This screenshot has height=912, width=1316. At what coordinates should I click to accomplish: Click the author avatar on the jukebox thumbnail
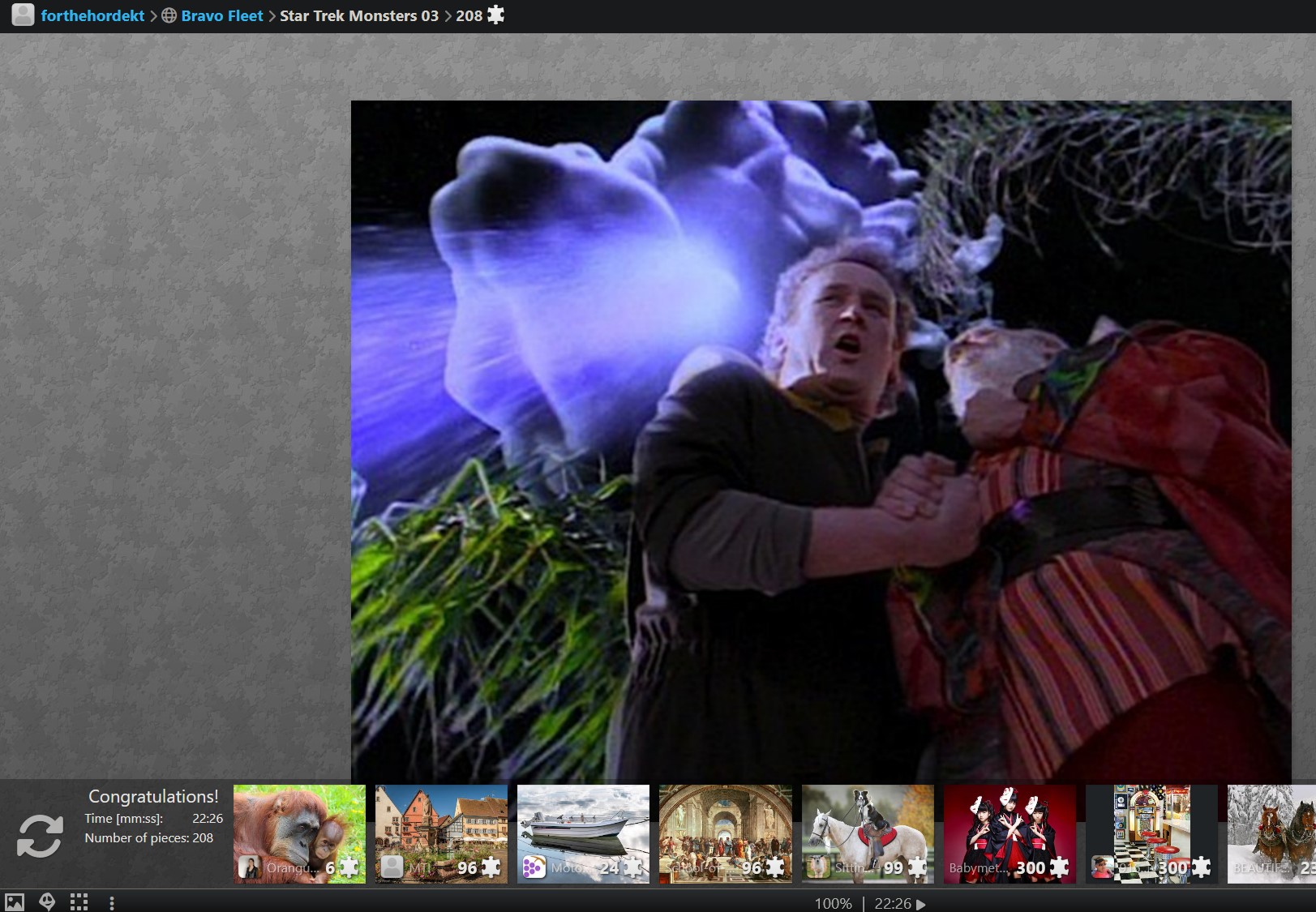click(1102, 867)
